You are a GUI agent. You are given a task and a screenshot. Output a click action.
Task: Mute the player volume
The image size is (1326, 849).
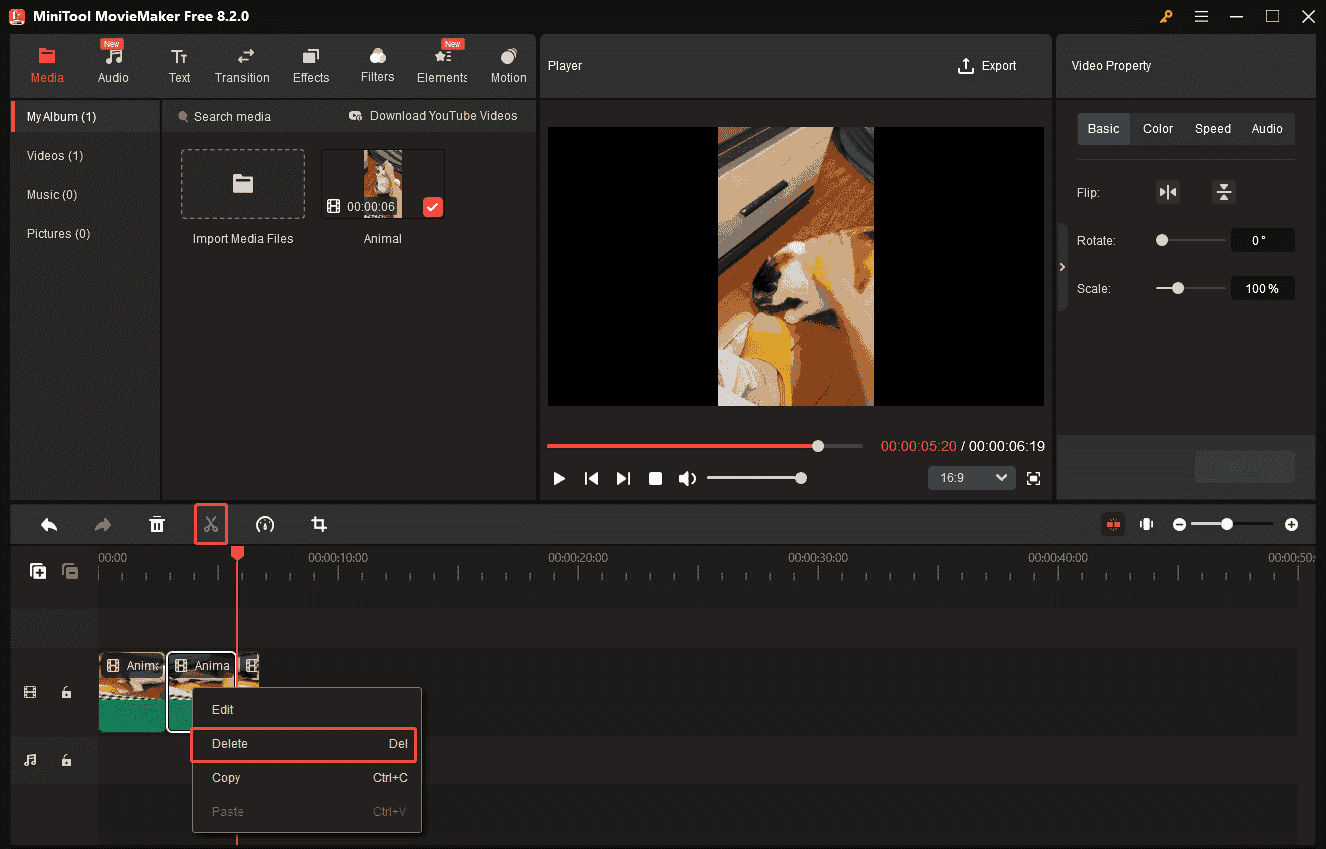687,479
